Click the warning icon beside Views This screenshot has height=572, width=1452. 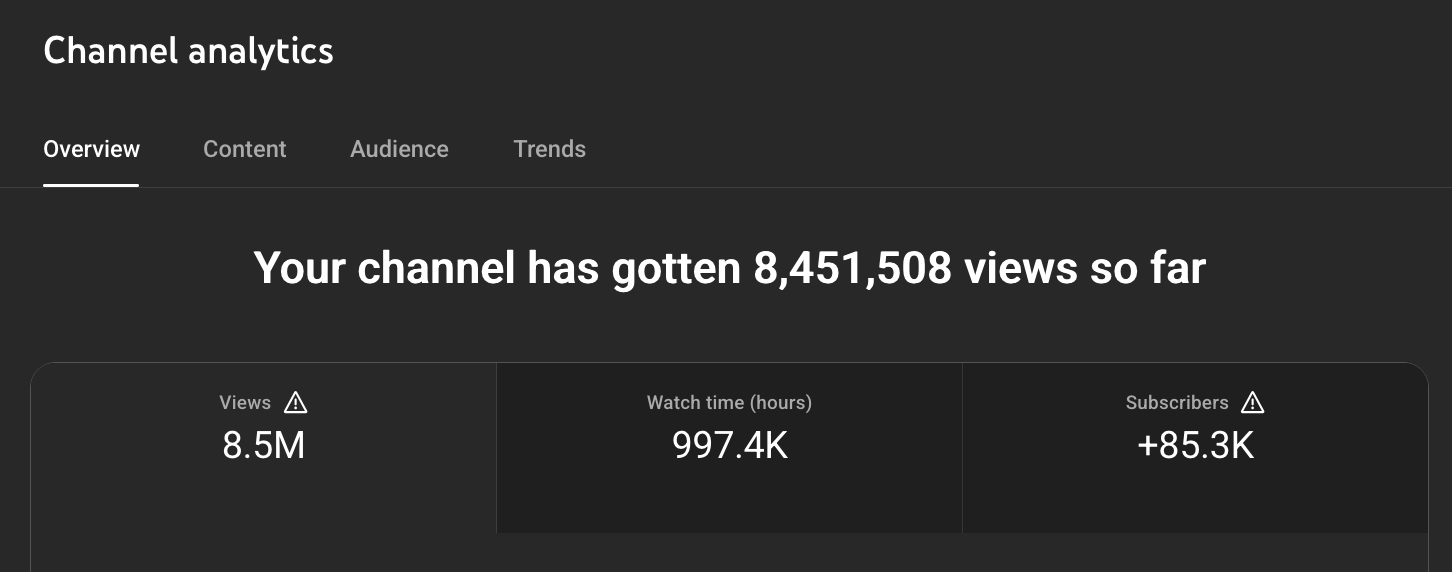pos(296,403)
